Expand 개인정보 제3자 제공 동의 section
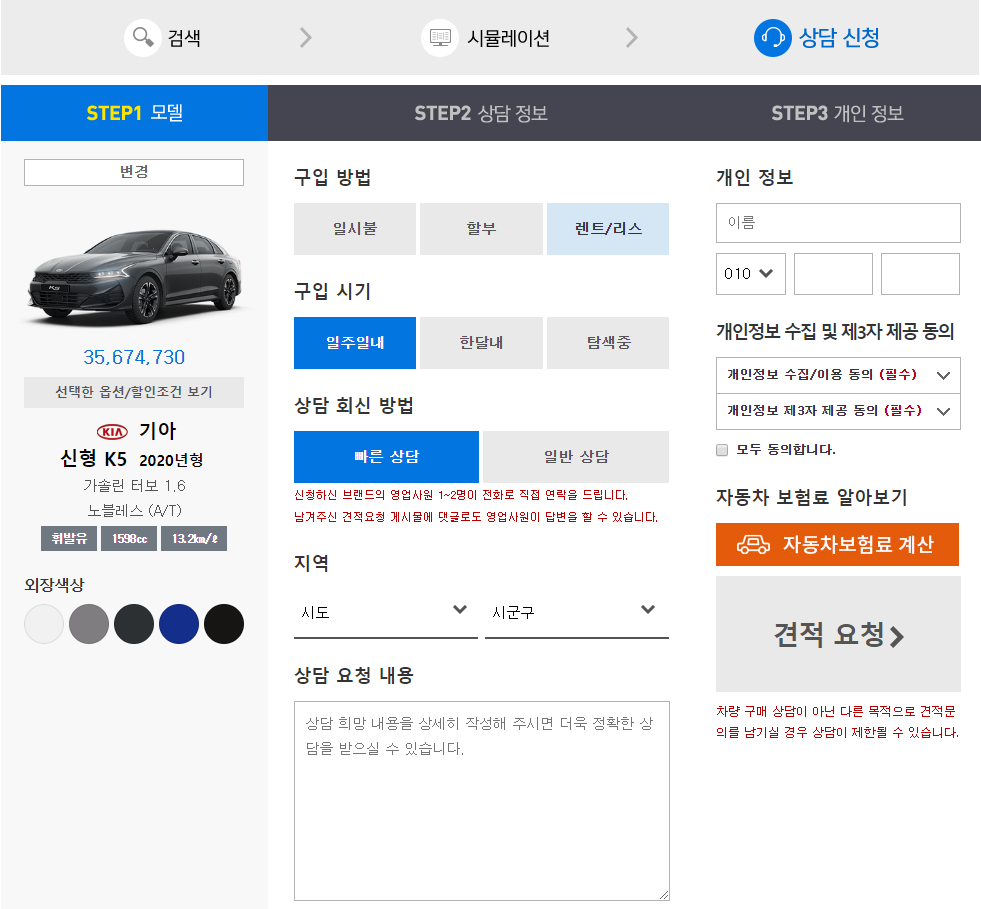Viewport: 981px width, 909px height. tap(838, 411)
